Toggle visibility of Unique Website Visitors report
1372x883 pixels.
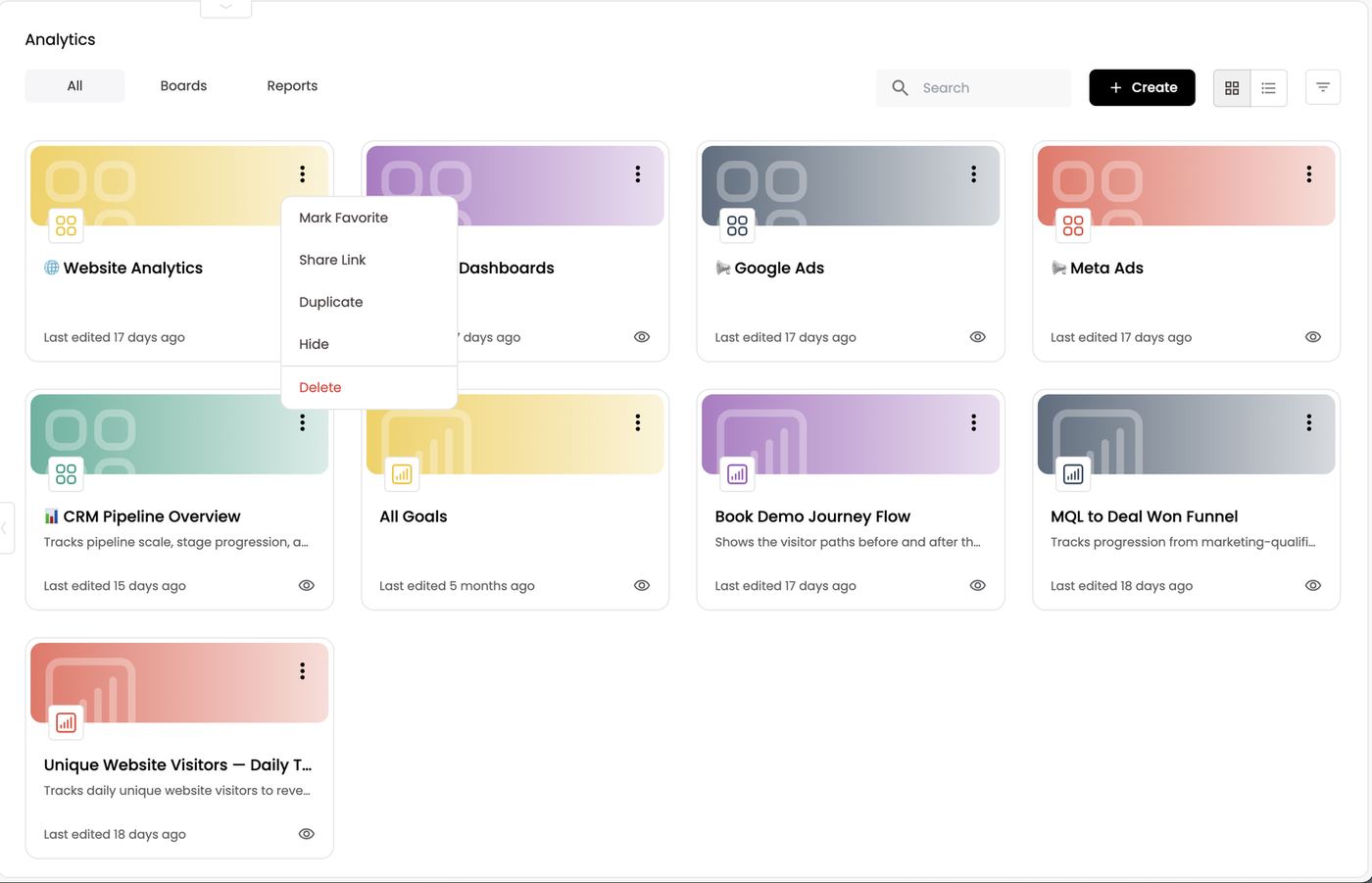click(306, 834)
